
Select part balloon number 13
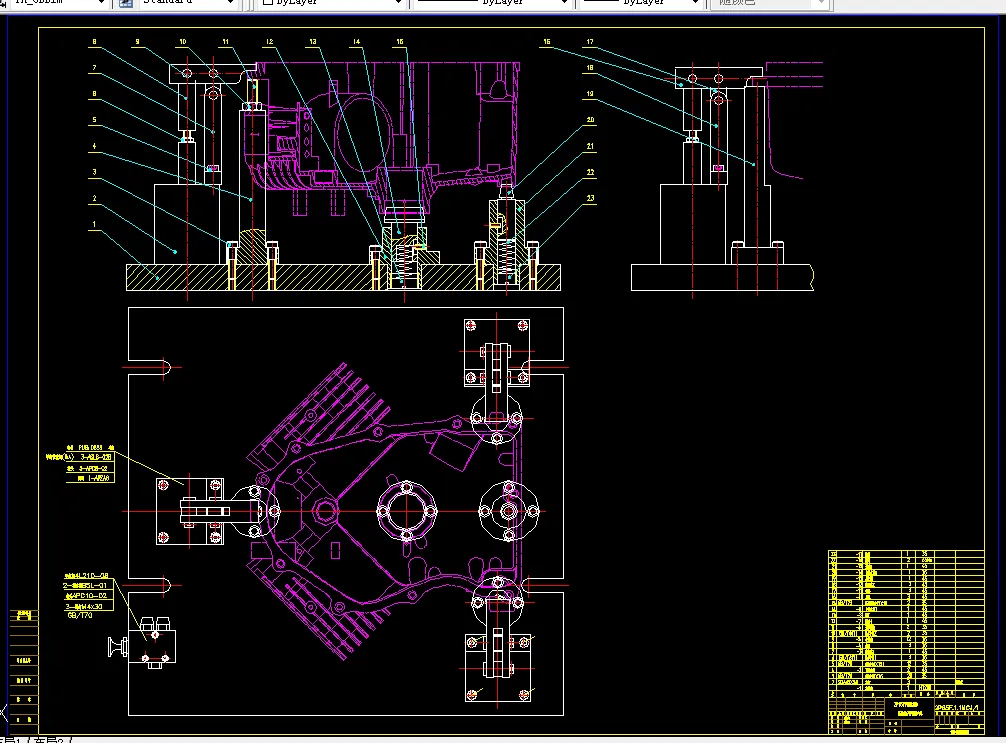(313, 42)
